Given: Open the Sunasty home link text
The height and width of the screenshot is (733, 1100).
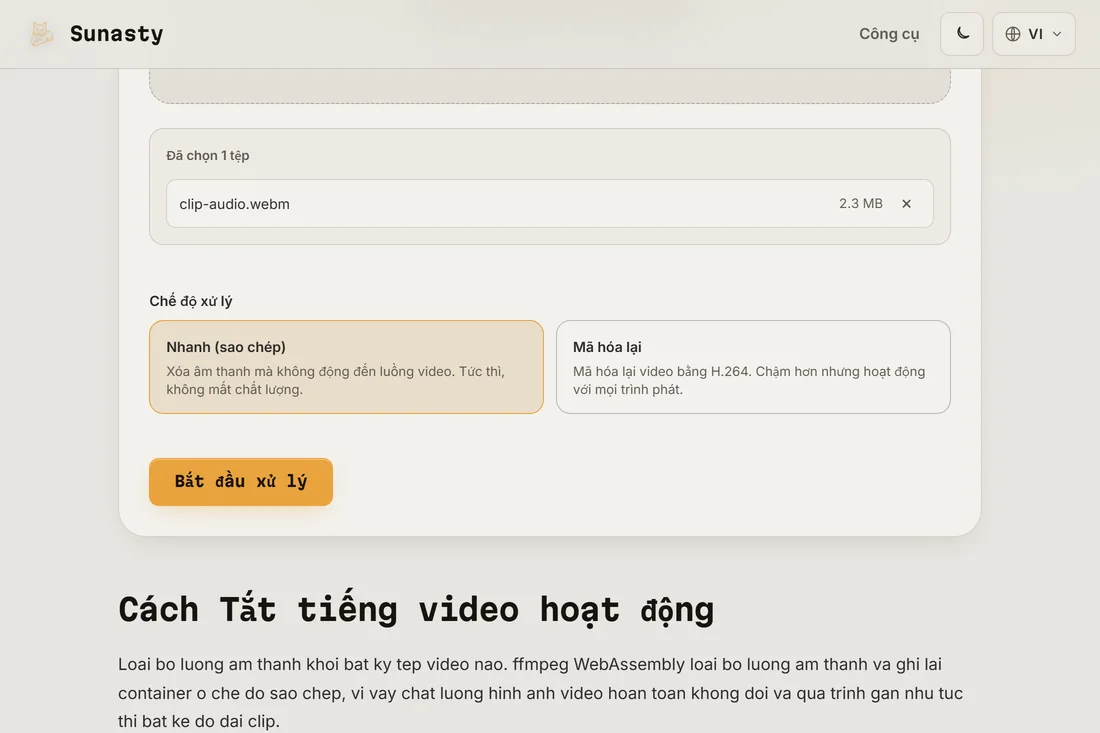Looking at the screenshot, I should pyautogui.click(x=116, y=34).
